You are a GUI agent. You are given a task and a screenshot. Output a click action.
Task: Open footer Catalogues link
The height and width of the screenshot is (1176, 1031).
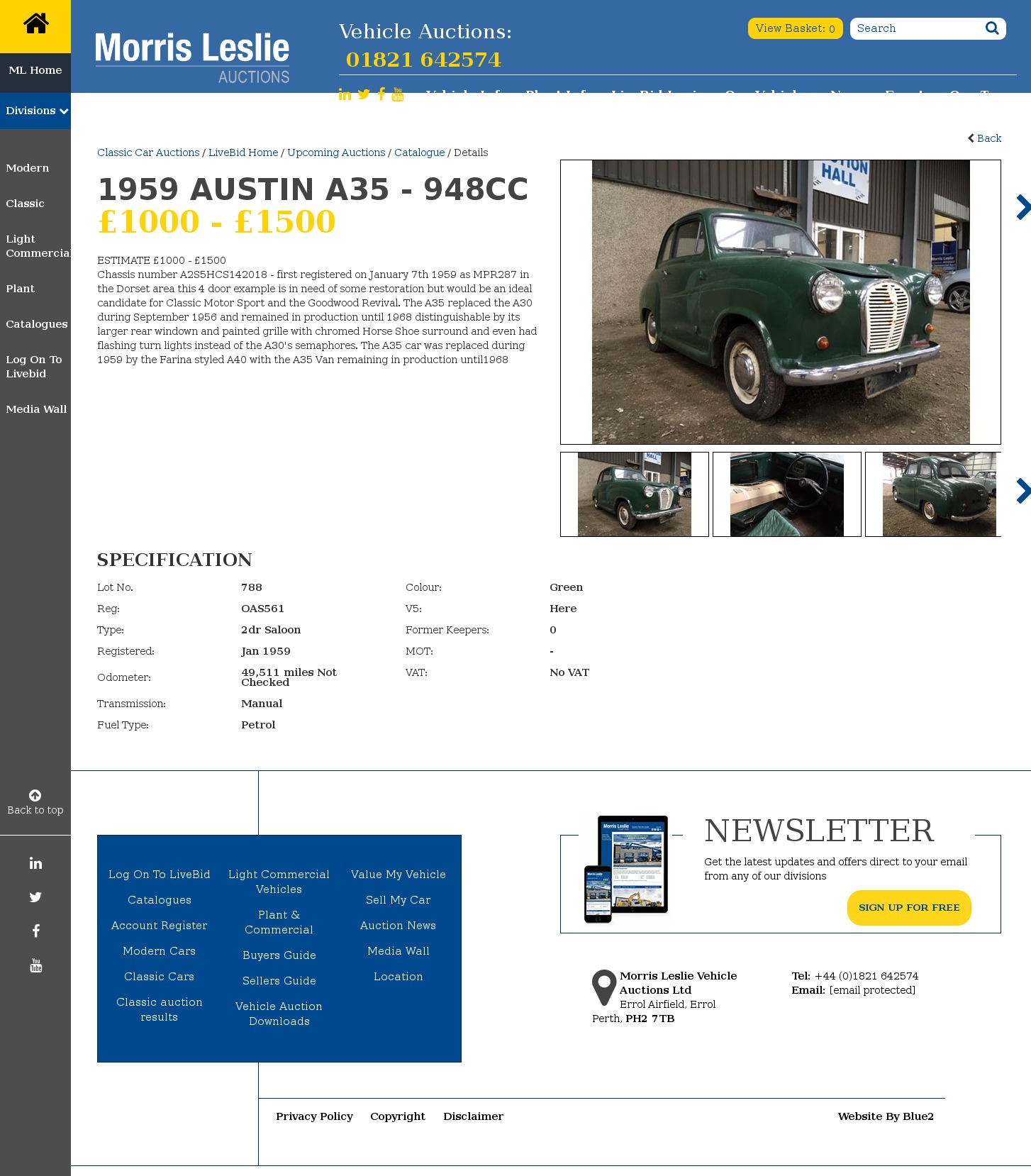tap(160, 900)
